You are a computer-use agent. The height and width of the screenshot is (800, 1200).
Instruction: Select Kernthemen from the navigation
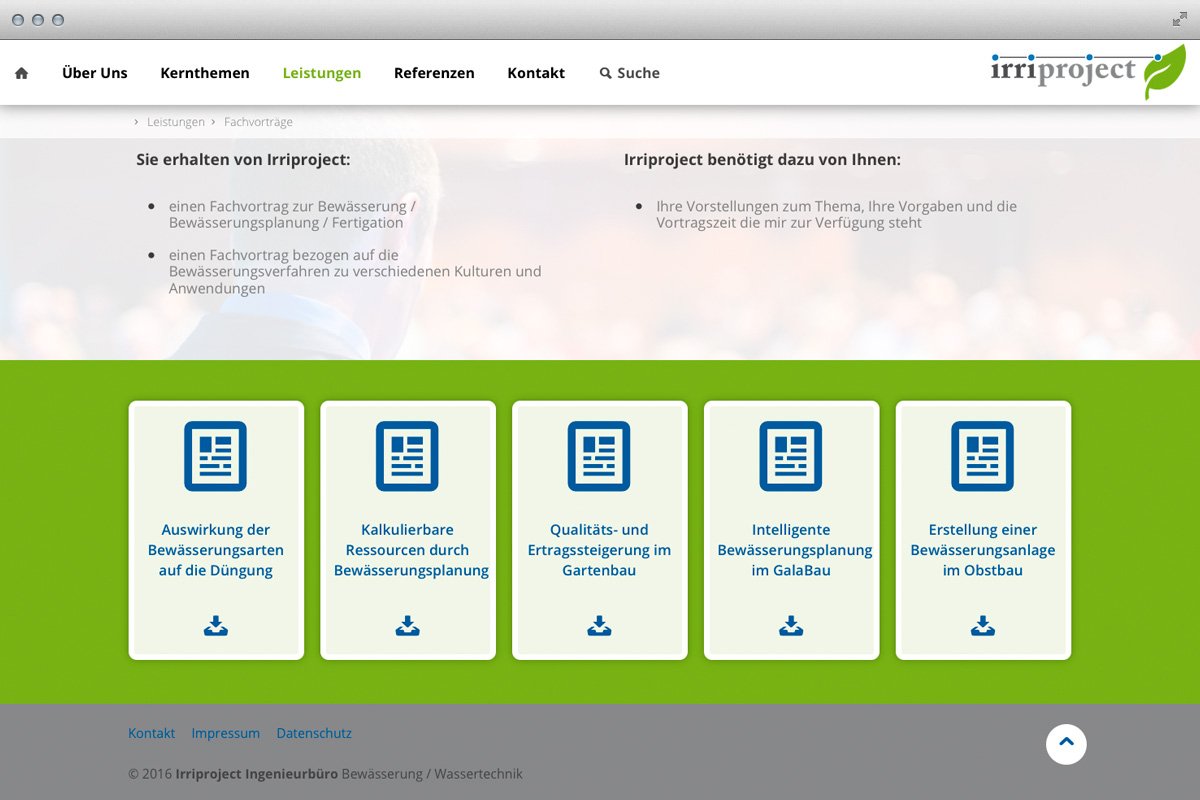click(205, 72)
